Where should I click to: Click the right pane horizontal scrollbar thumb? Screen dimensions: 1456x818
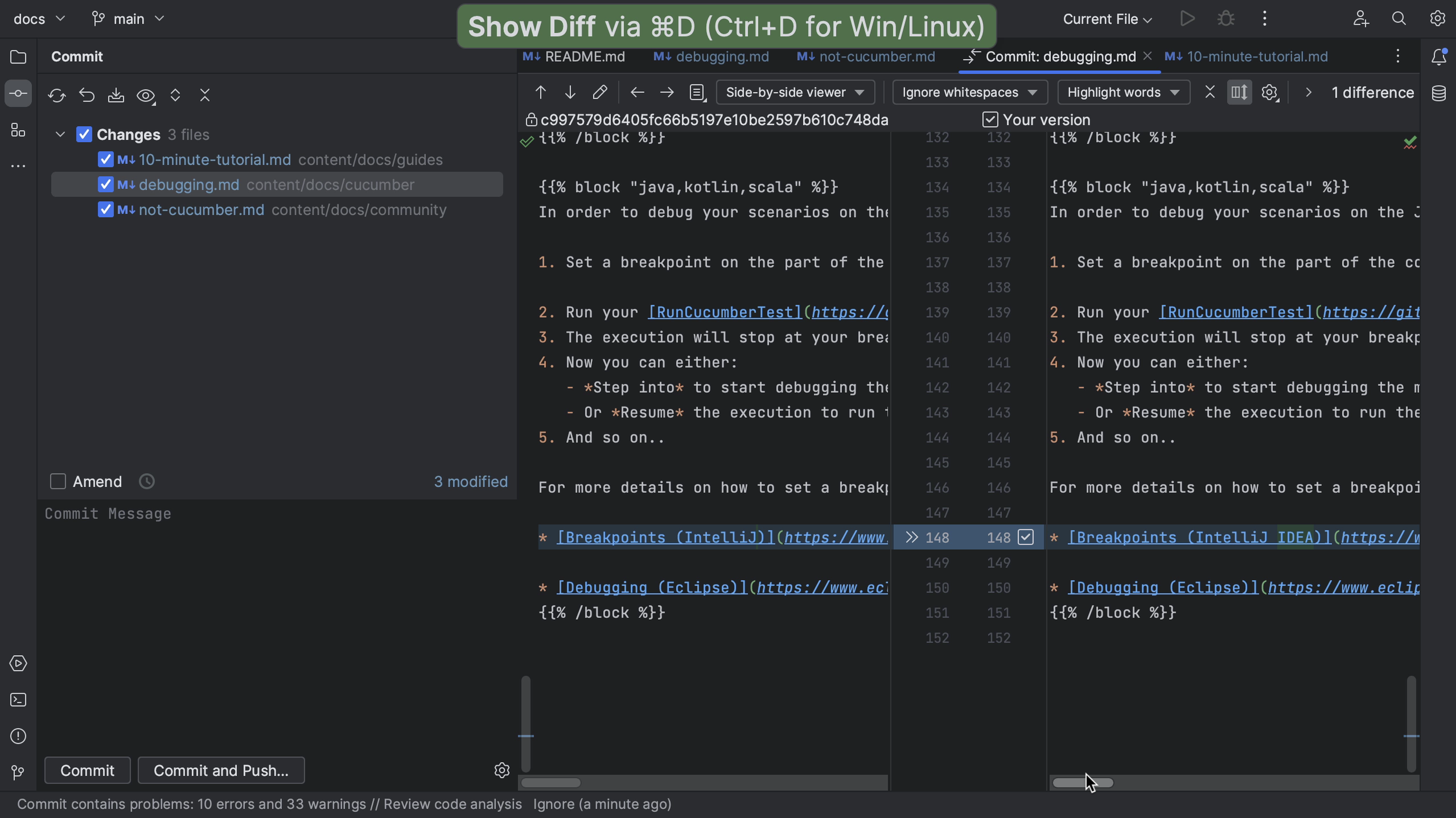(x=1082, y=783)
